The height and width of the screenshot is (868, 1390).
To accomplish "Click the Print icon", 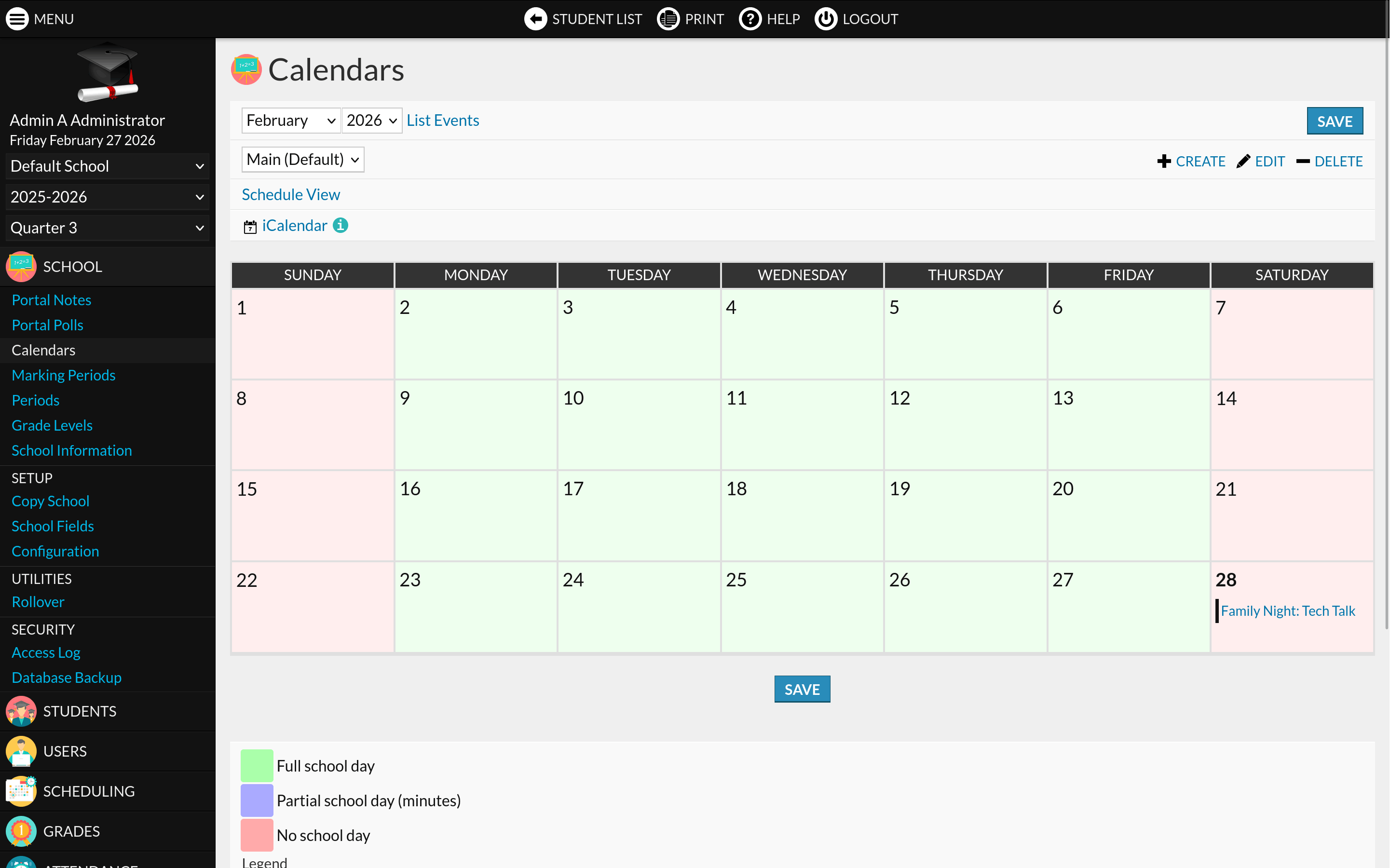I will coord(668,19).
